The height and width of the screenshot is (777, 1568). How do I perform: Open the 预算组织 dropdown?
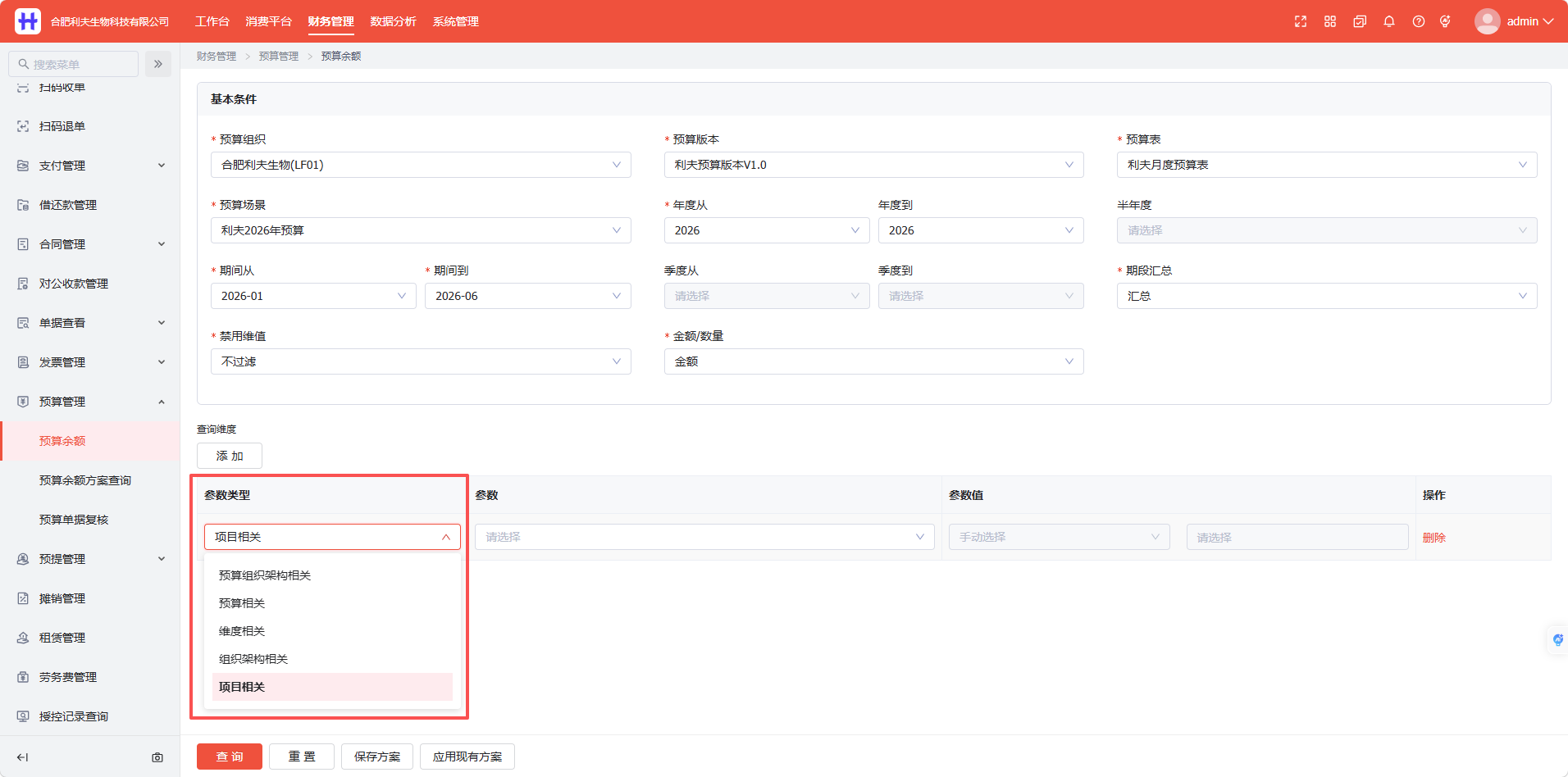421,165
